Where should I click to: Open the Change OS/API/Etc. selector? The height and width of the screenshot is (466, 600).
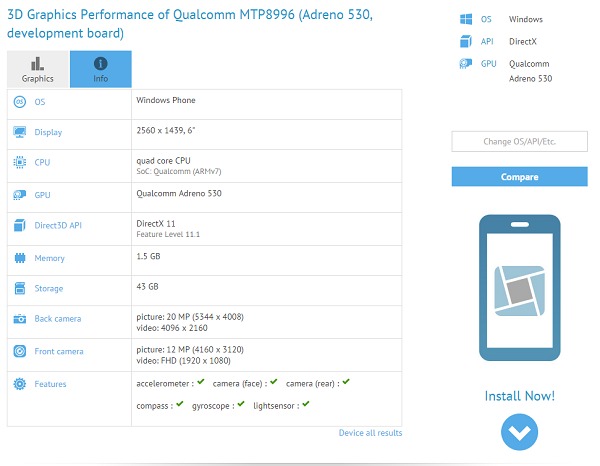coord(519,142)
